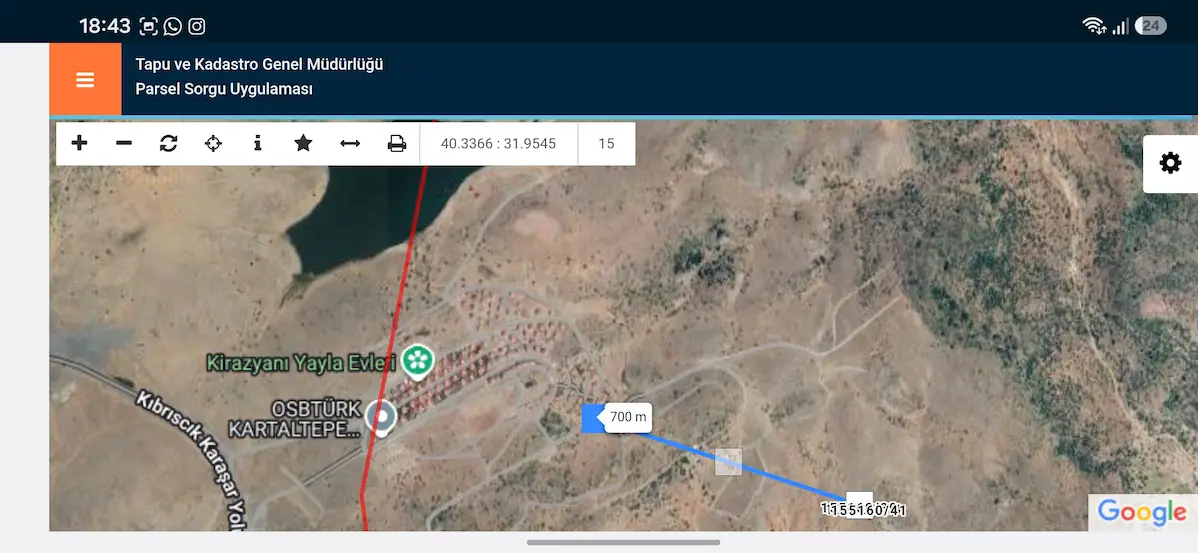Click the star favorites icon
The width and height of the screenshot is (1200, 553).
click(303, 143)
